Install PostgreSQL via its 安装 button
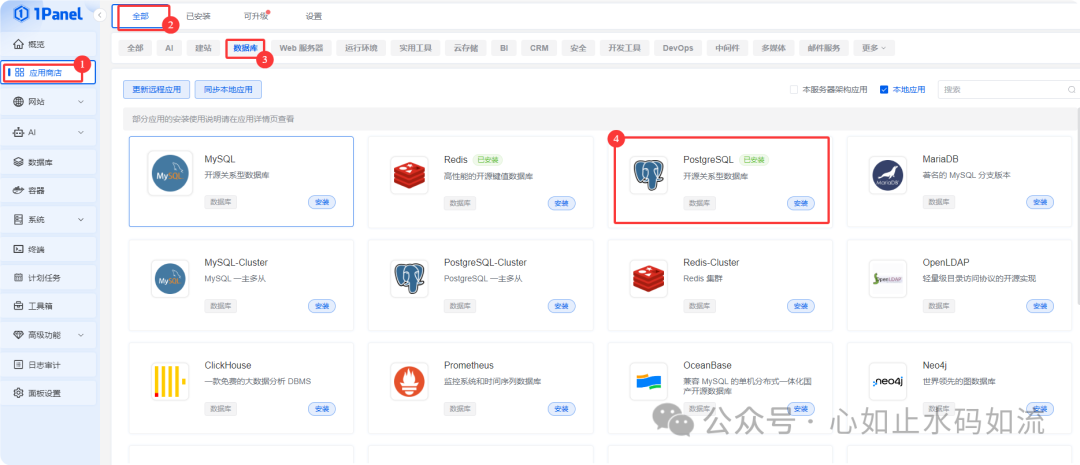Image resolution: width=1080 pixels, height=465 pixels. [x=800, y=203]
